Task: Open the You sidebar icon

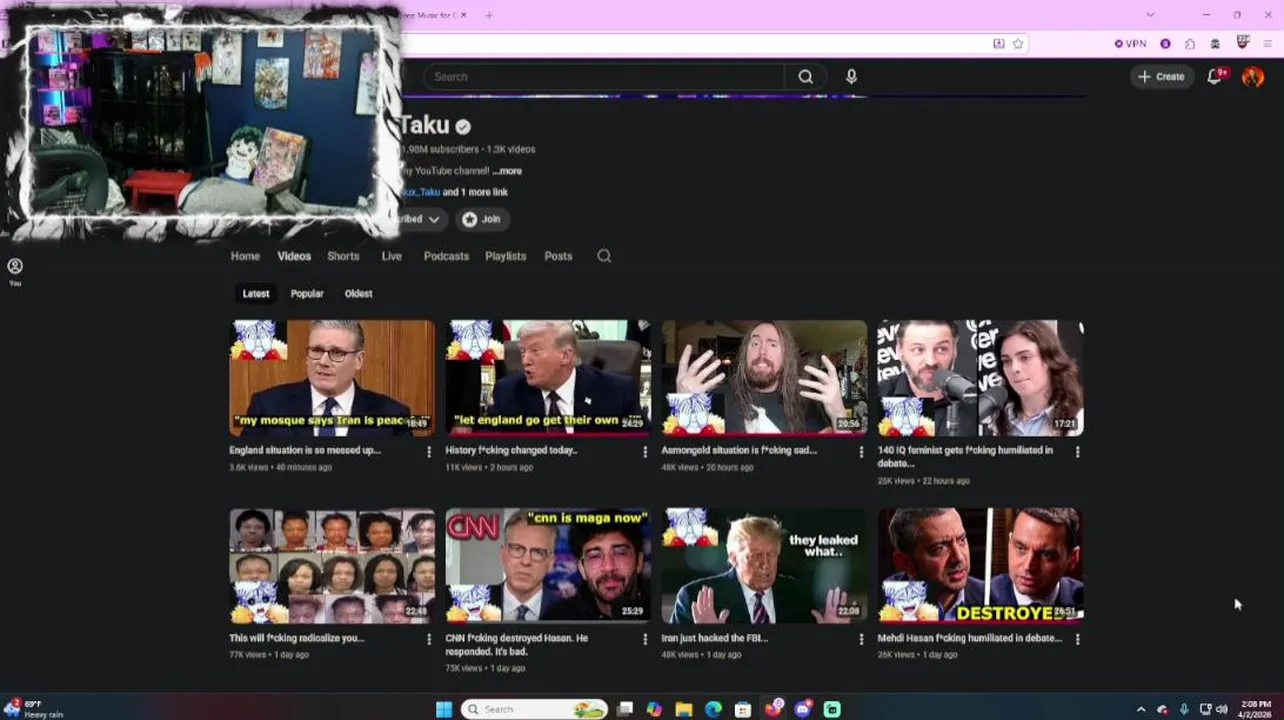Action: click(x=15, y=270)
